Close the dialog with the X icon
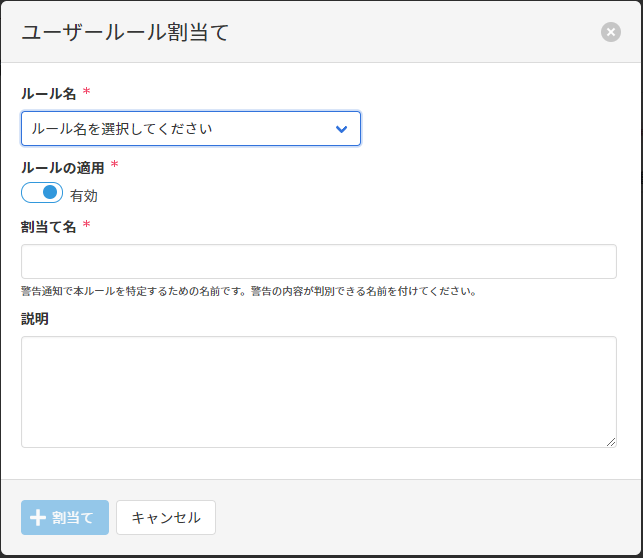643x558 pixels. (x=610, y=32)
